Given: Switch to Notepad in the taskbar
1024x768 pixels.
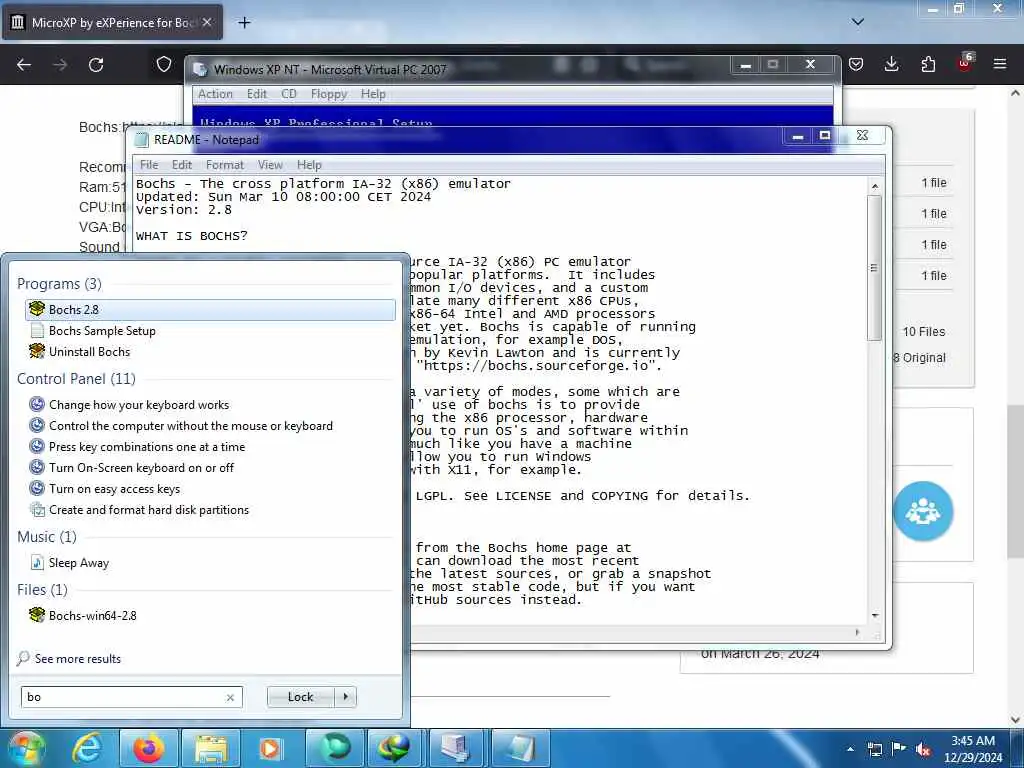Looking at the screenshot, I should coord(520,748).
